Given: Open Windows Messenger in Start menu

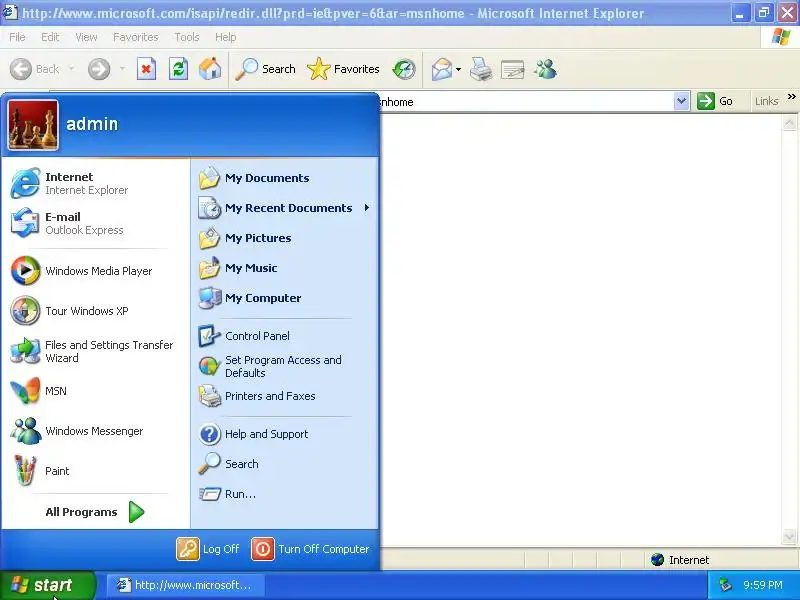Looking at the screenshot, I should (x=95, y=431).
